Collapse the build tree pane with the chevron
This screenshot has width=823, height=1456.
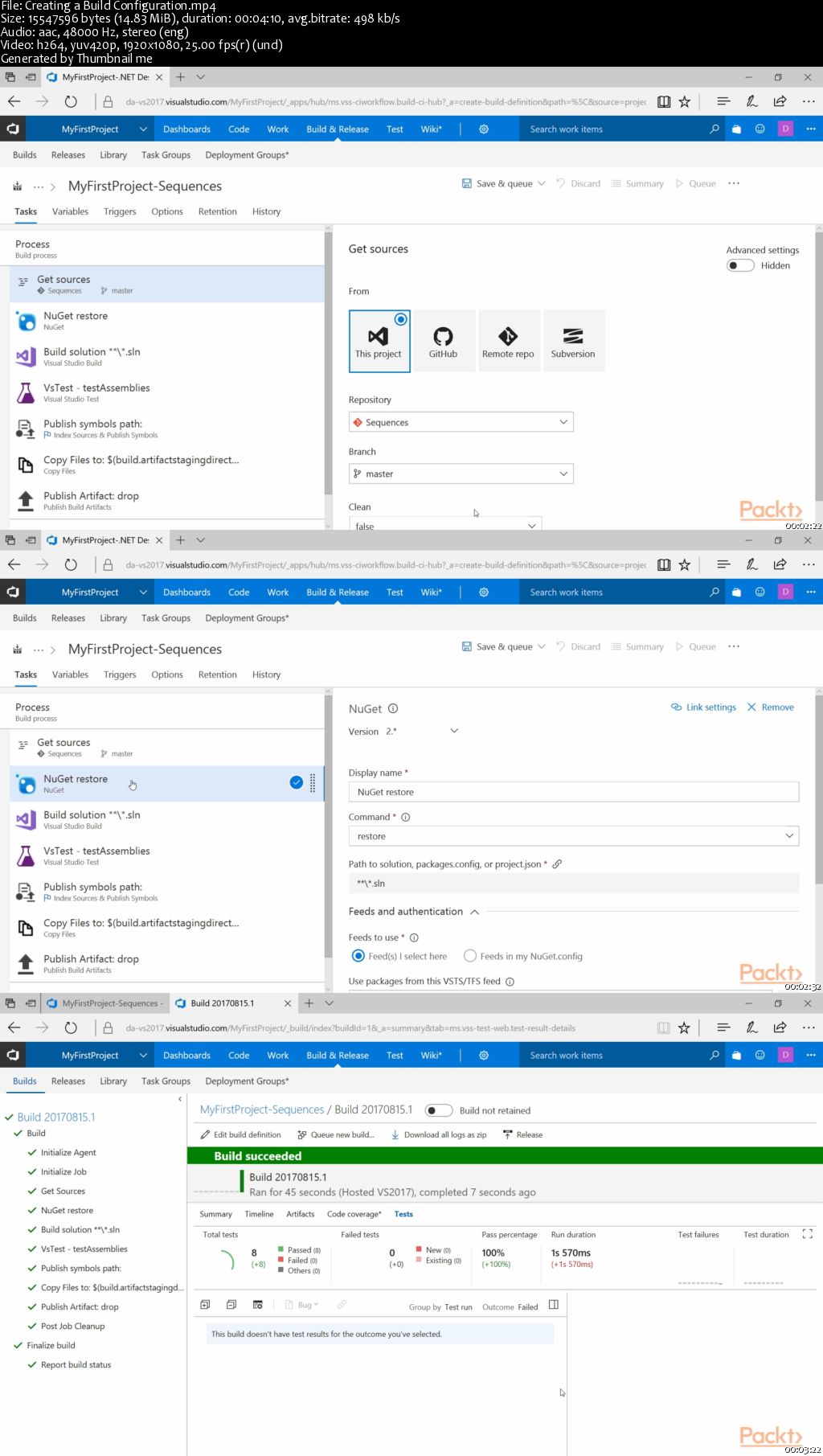[x=179, y=1099]
